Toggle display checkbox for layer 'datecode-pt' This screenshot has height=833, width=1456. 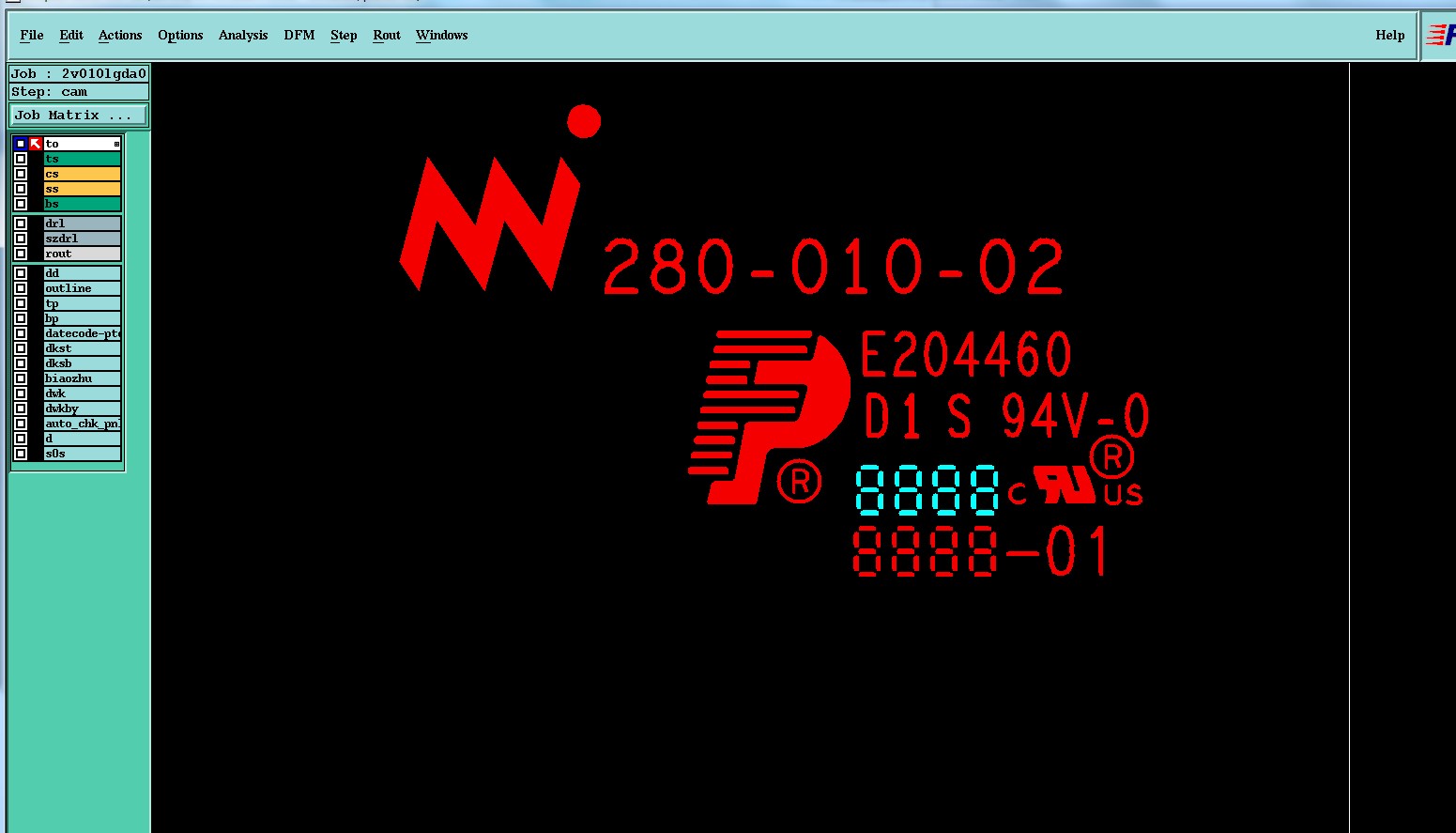[x=21, y=333]
